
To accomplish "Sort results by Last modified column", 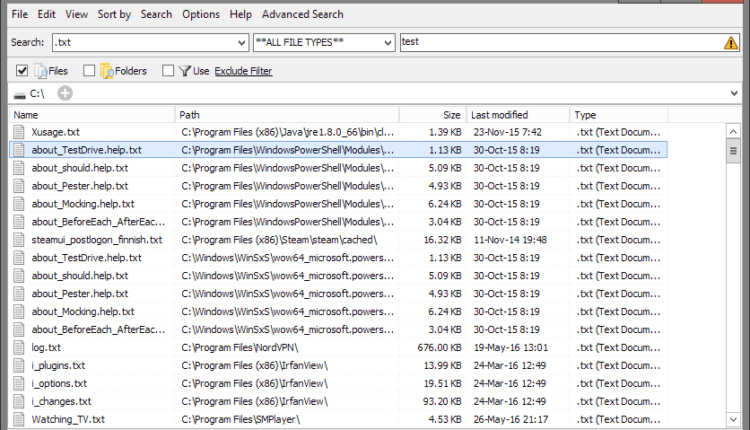I will coord(518,115).
